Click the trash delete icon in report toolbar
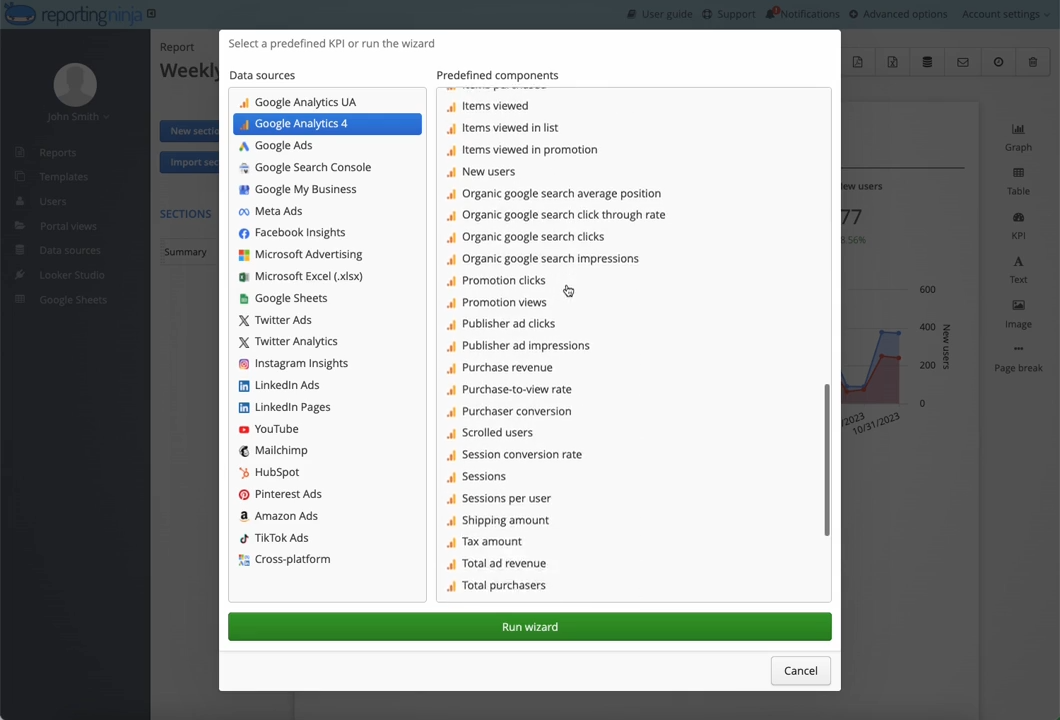The width and height of the screenshot is (1060, 720). (x=1032, y=62)
